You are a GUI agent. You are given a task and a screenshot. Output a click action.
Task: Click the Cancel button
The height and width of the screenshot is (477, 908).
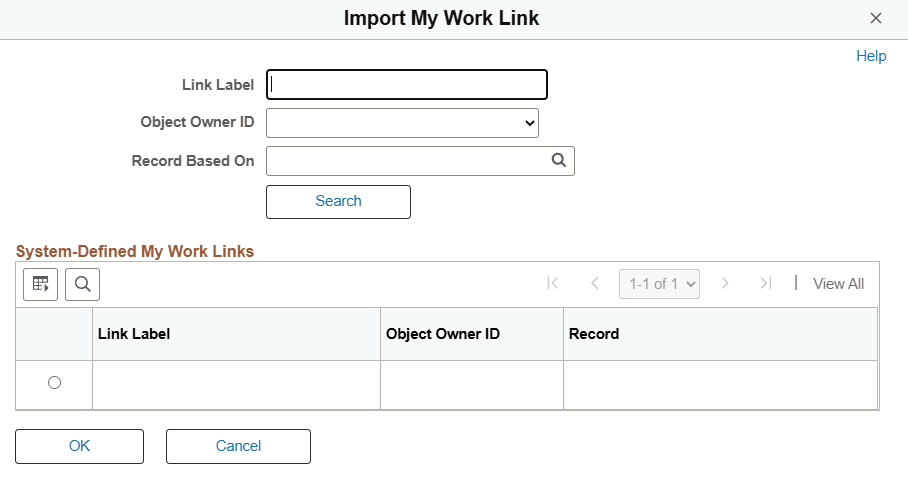click(238, 446)
